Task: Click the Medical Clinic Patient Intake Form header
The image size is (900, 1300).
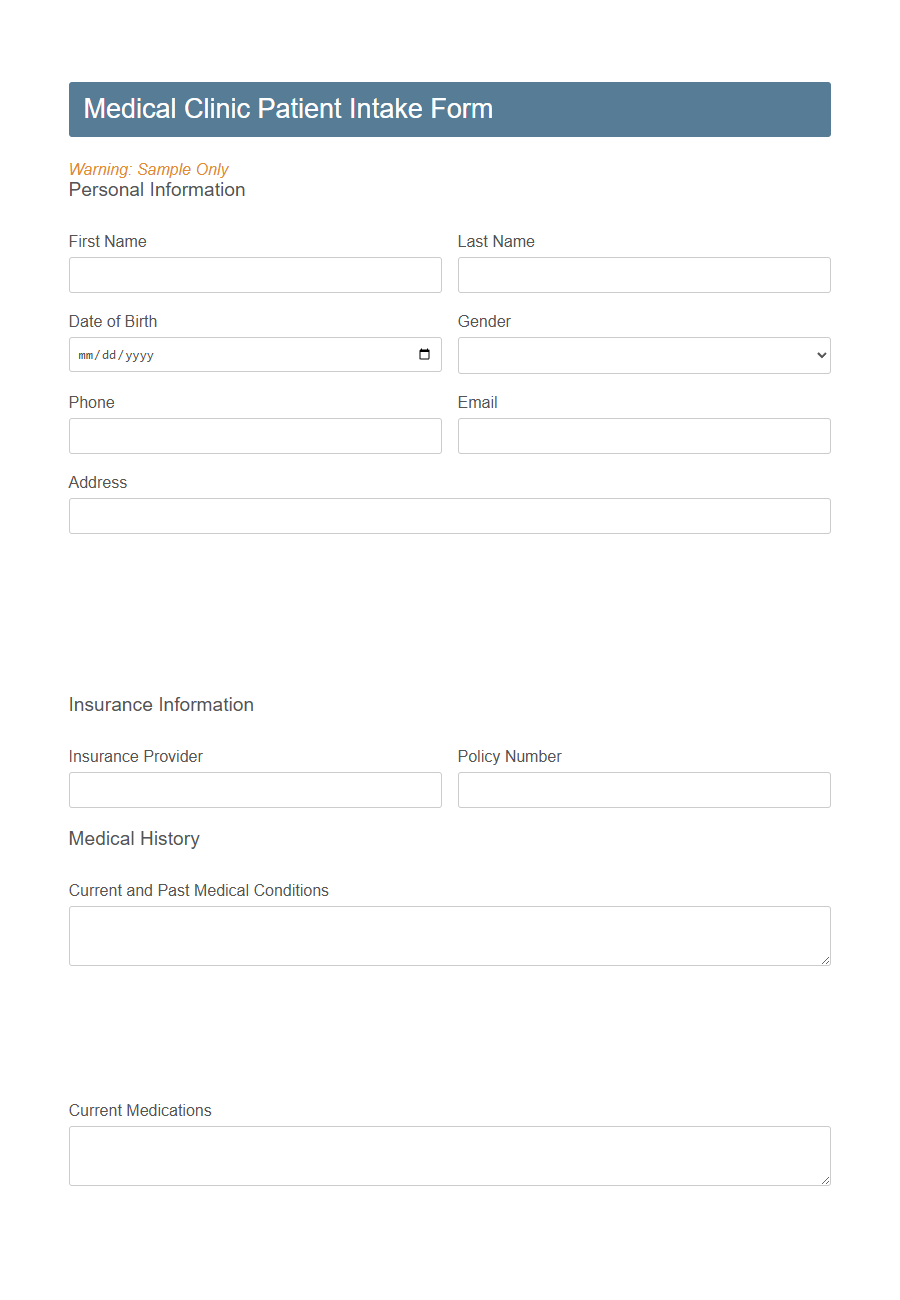Action: [288, 109]
